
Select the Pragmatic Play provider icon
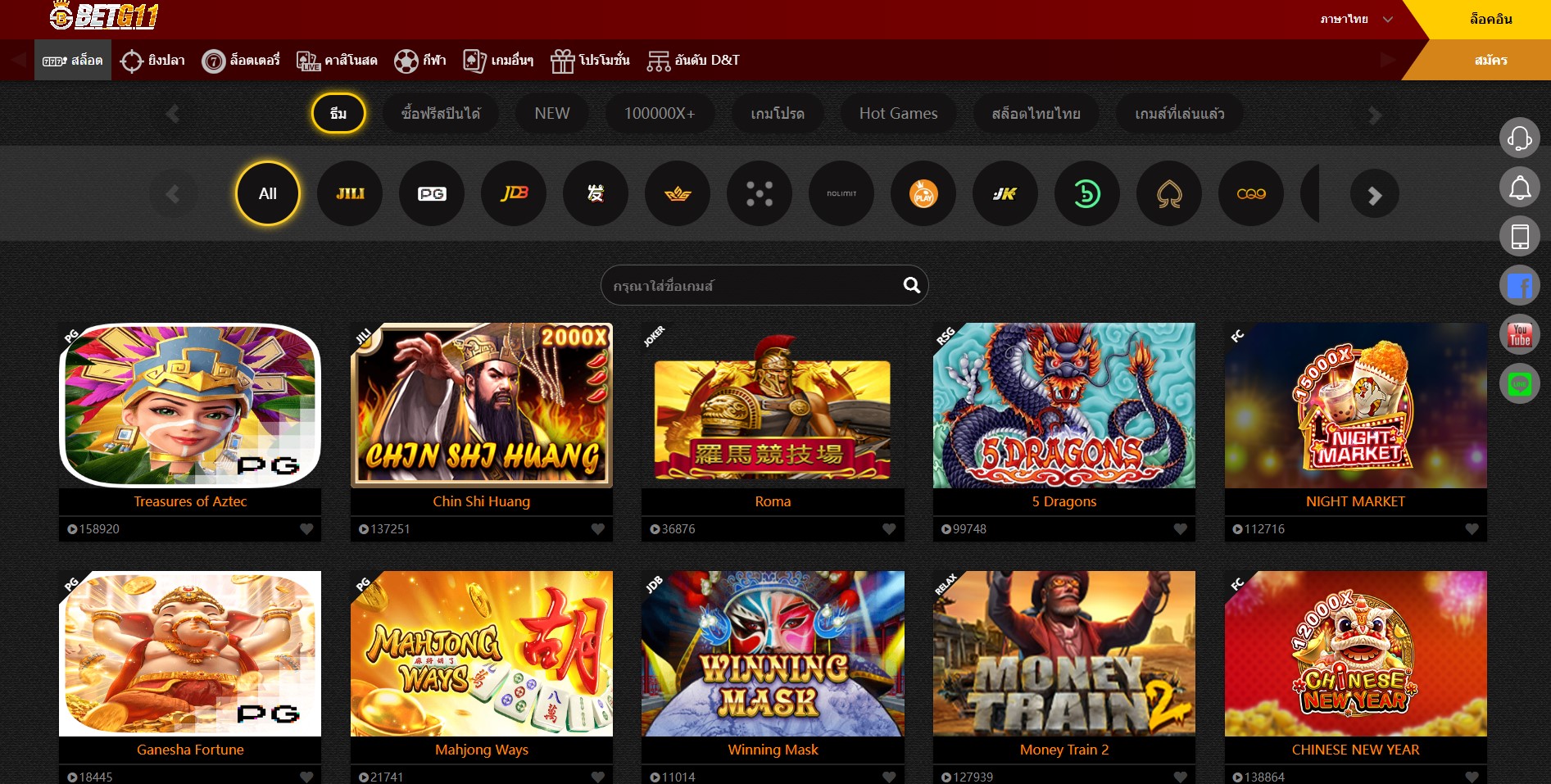923,194
